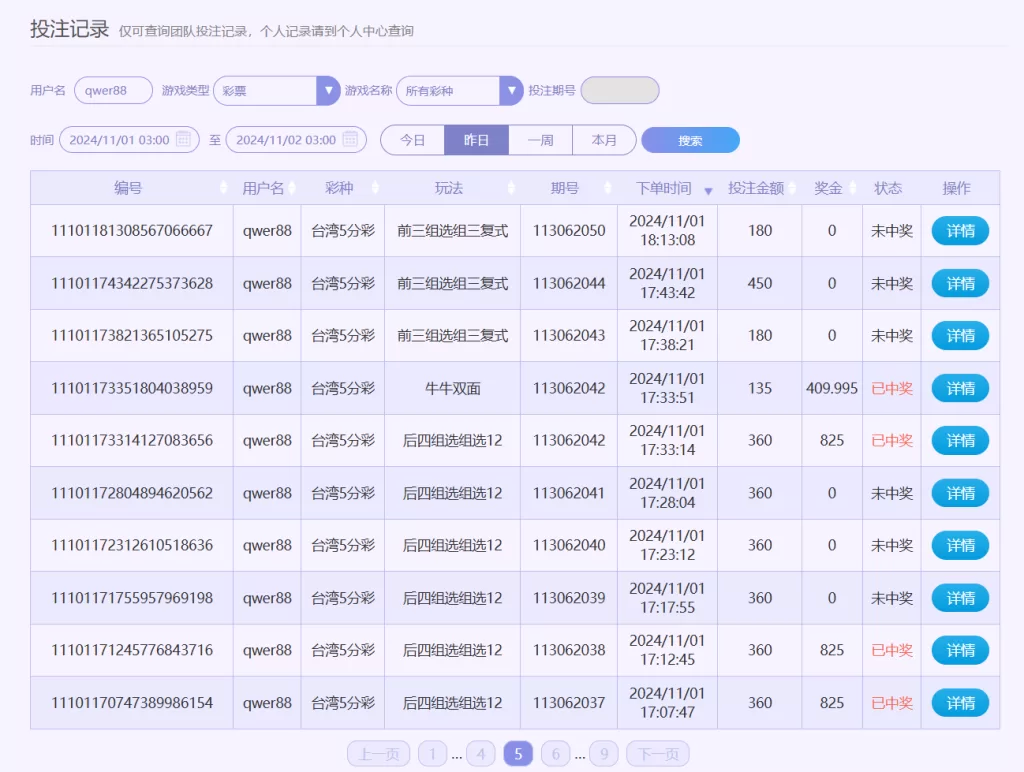
Task: Focus the 用户名 input with qwer88
Action: click(x=114, y=90)
